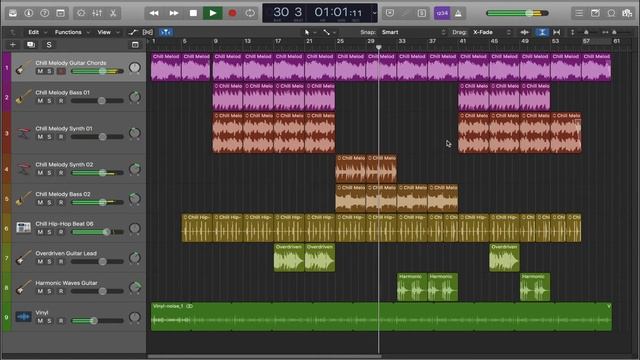Open the secondary Command-click tool menu
The width and height of the screenshot is (640, 360).
pyautogui.click(x=329, y=32)
